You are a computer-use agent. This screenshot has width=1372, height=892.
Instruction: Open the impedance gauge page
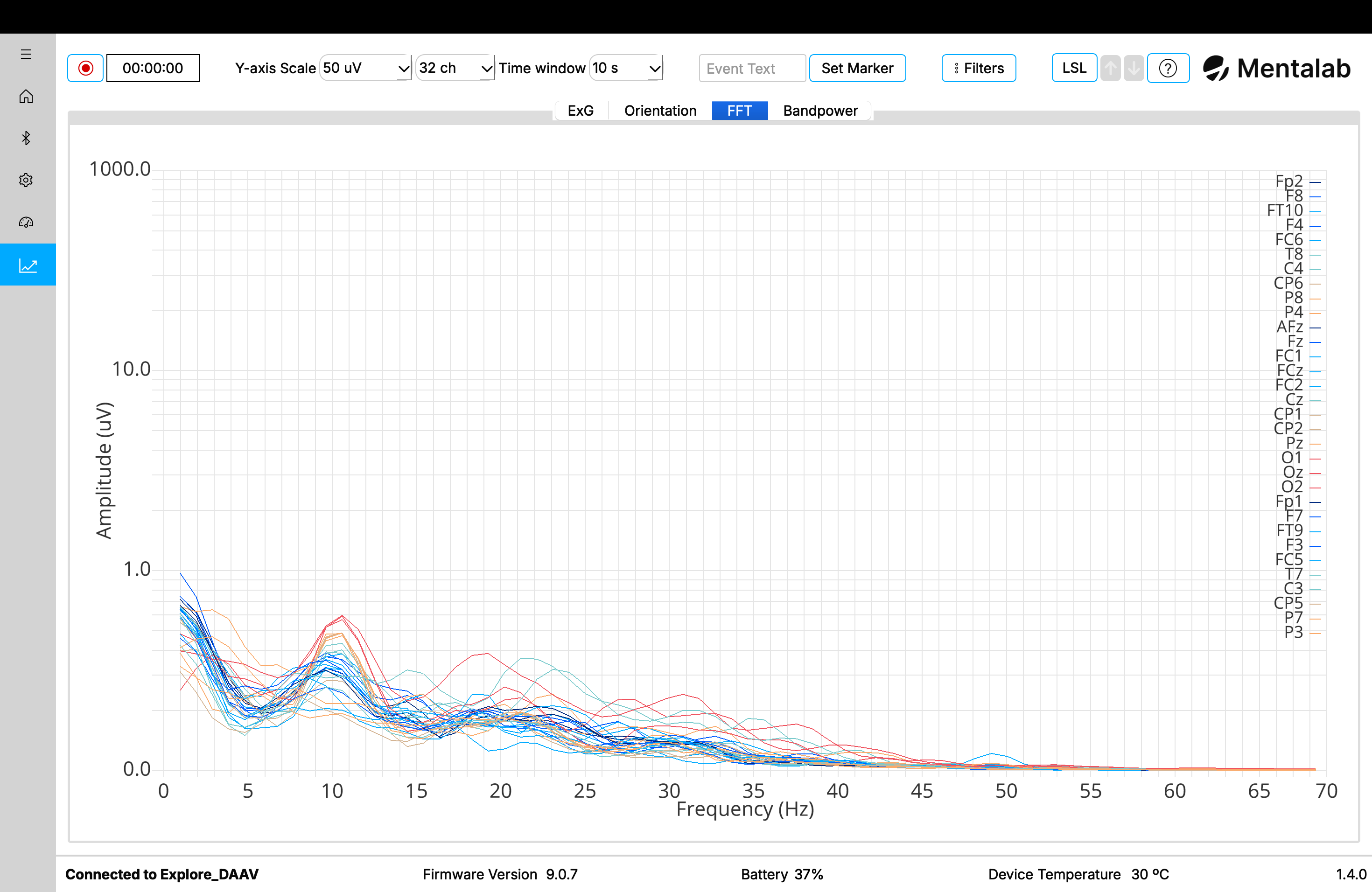[x=26, y=223]
